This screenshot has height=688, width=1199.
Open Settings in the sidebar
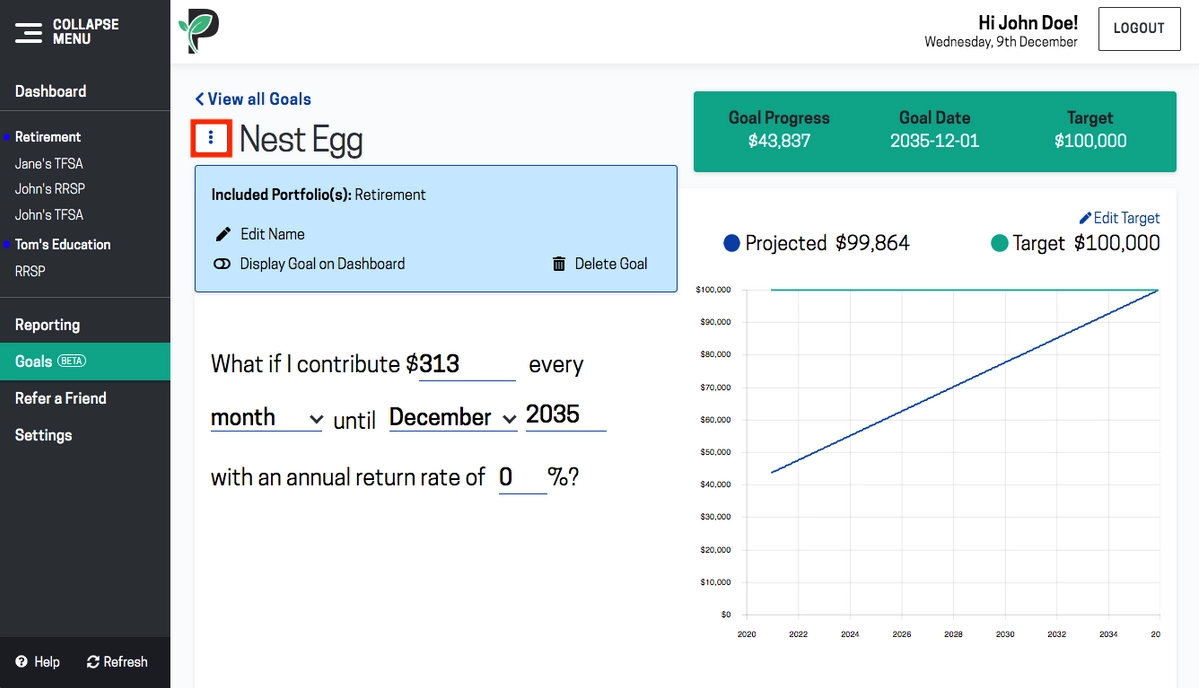44,435
